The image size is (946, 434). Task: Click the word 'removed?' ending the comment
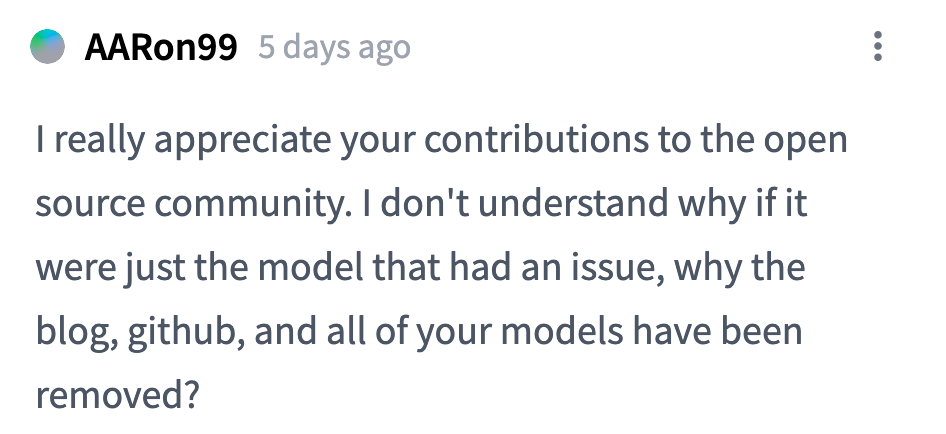coord(117,395)
